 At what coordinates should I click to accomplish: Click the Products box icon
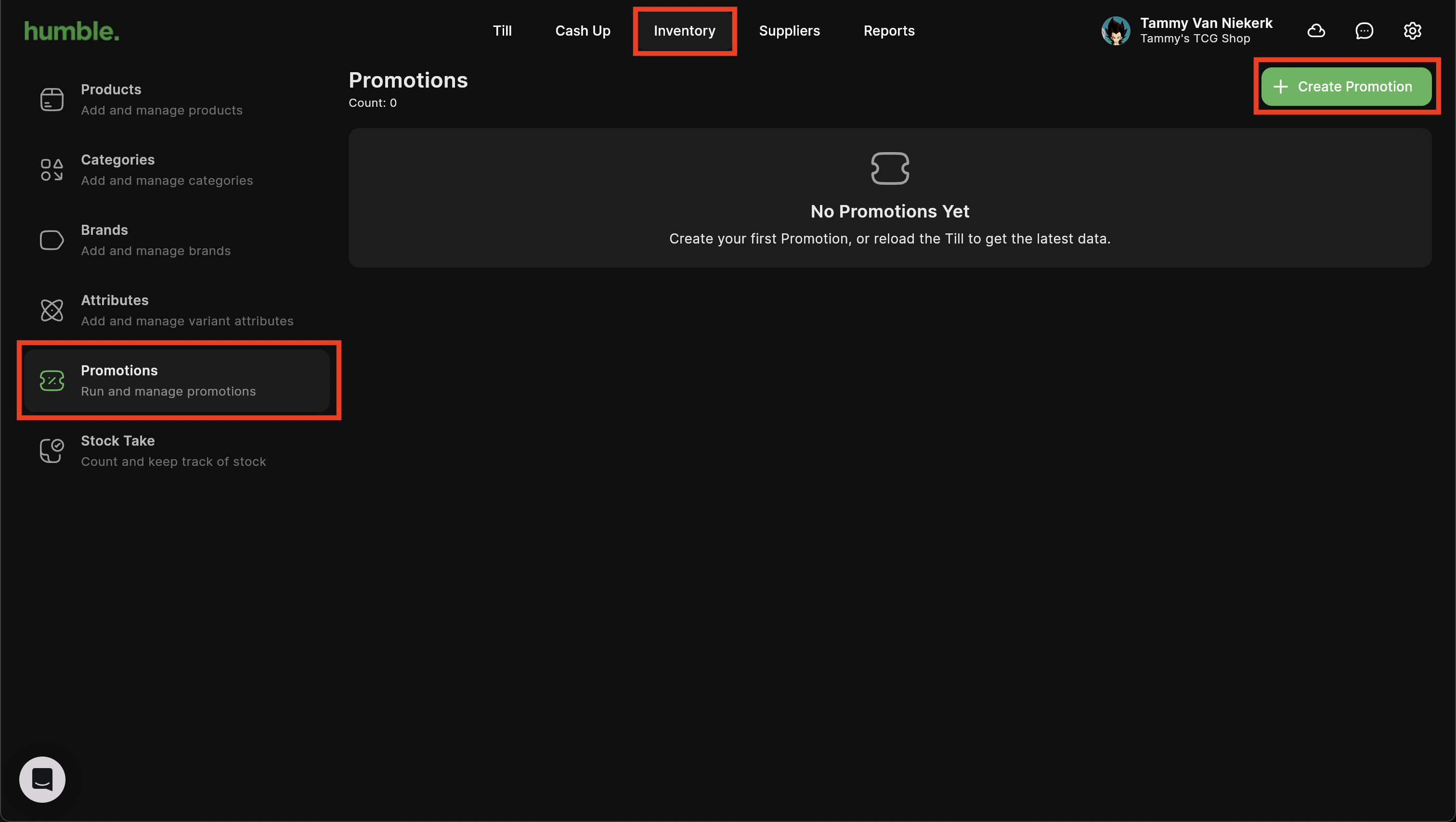[x=52, y=100]
